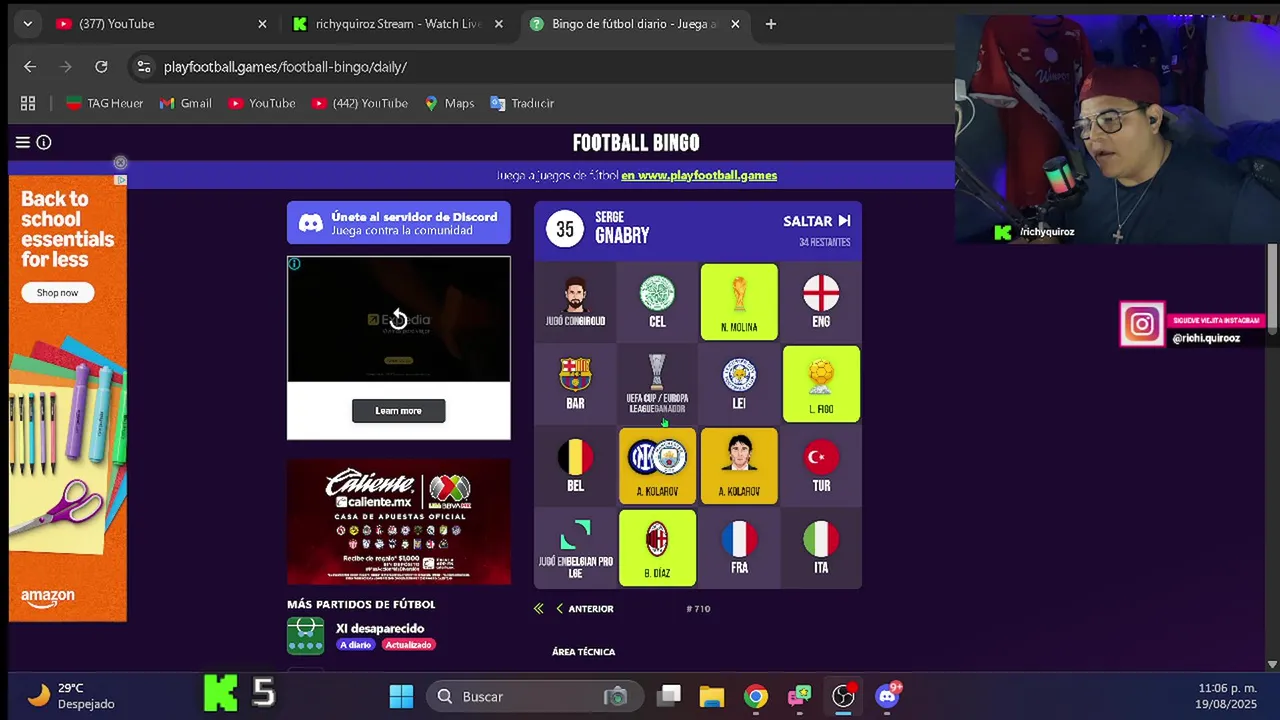Open File Explorer from the taskbar
The height and width of the screenshot is (720, 1280).
tap(711, 696)
